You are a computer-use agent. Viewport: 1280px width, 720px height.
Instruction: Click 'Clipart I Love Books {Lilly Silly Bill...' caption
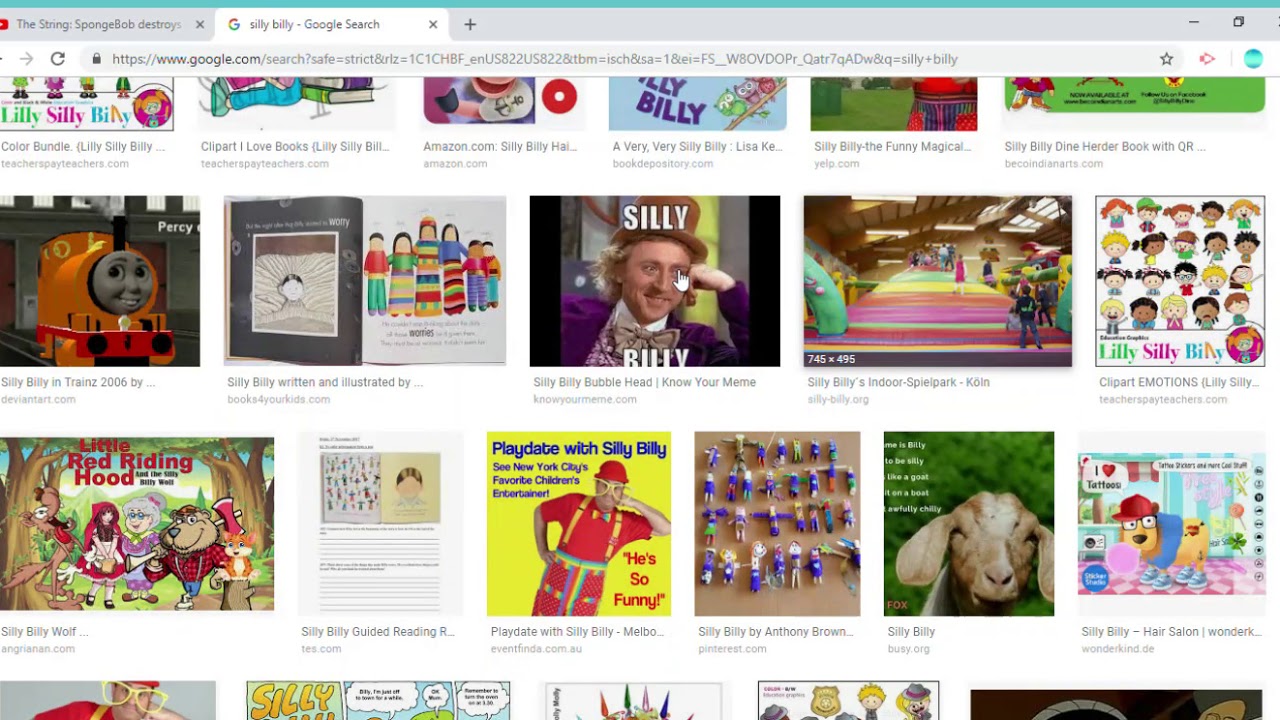295,146
